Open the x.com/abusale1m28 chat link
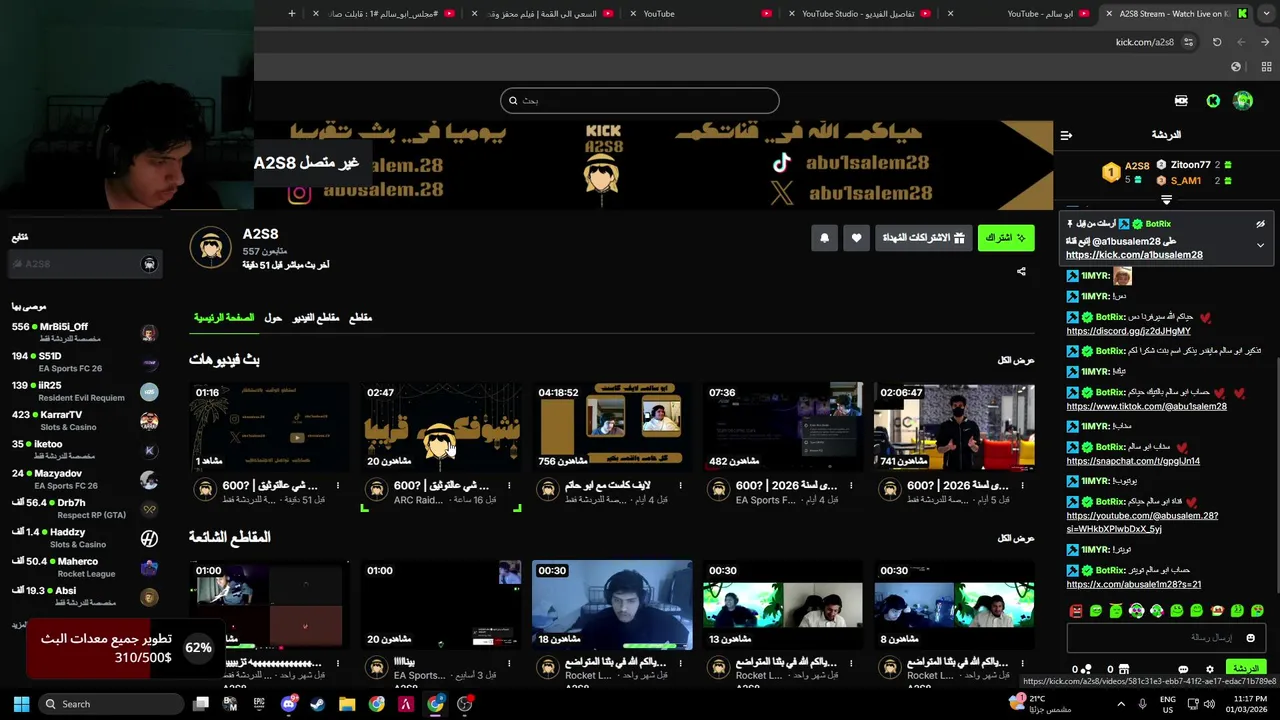1280x720 pixels. 1134,584
